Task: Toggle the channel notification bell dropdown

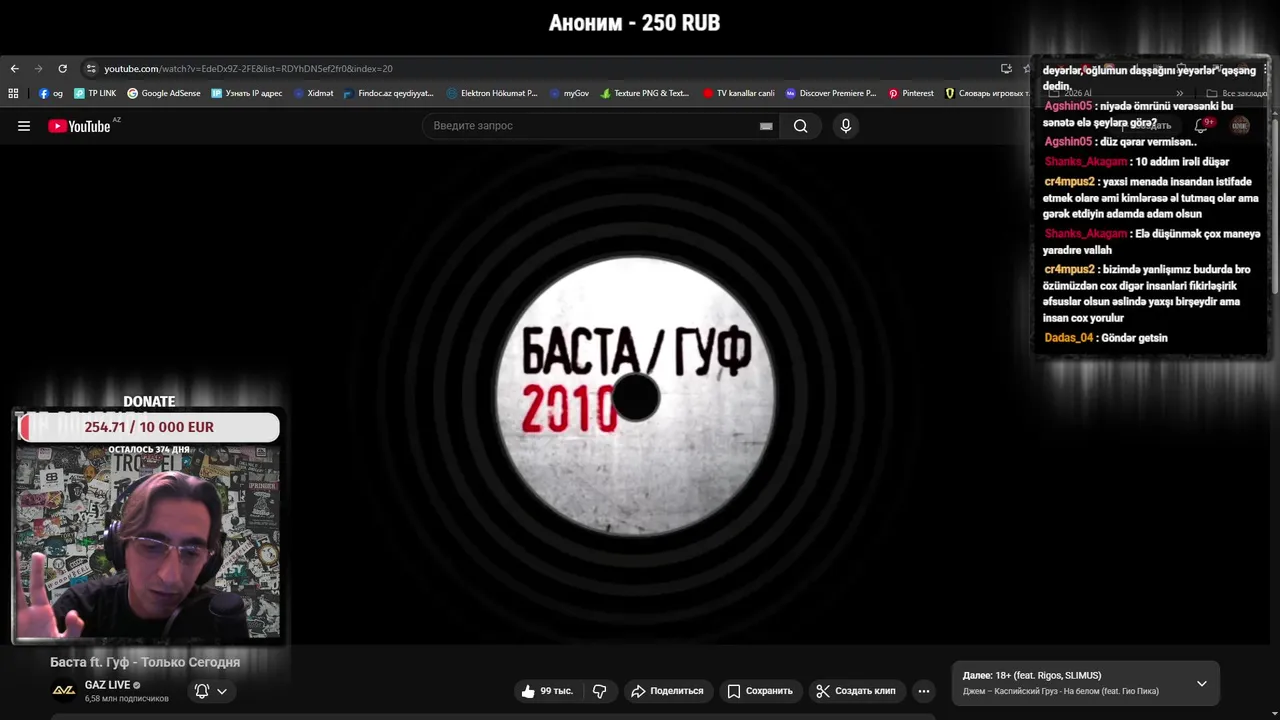Action: pyautogui.click(x=211, y=691)
